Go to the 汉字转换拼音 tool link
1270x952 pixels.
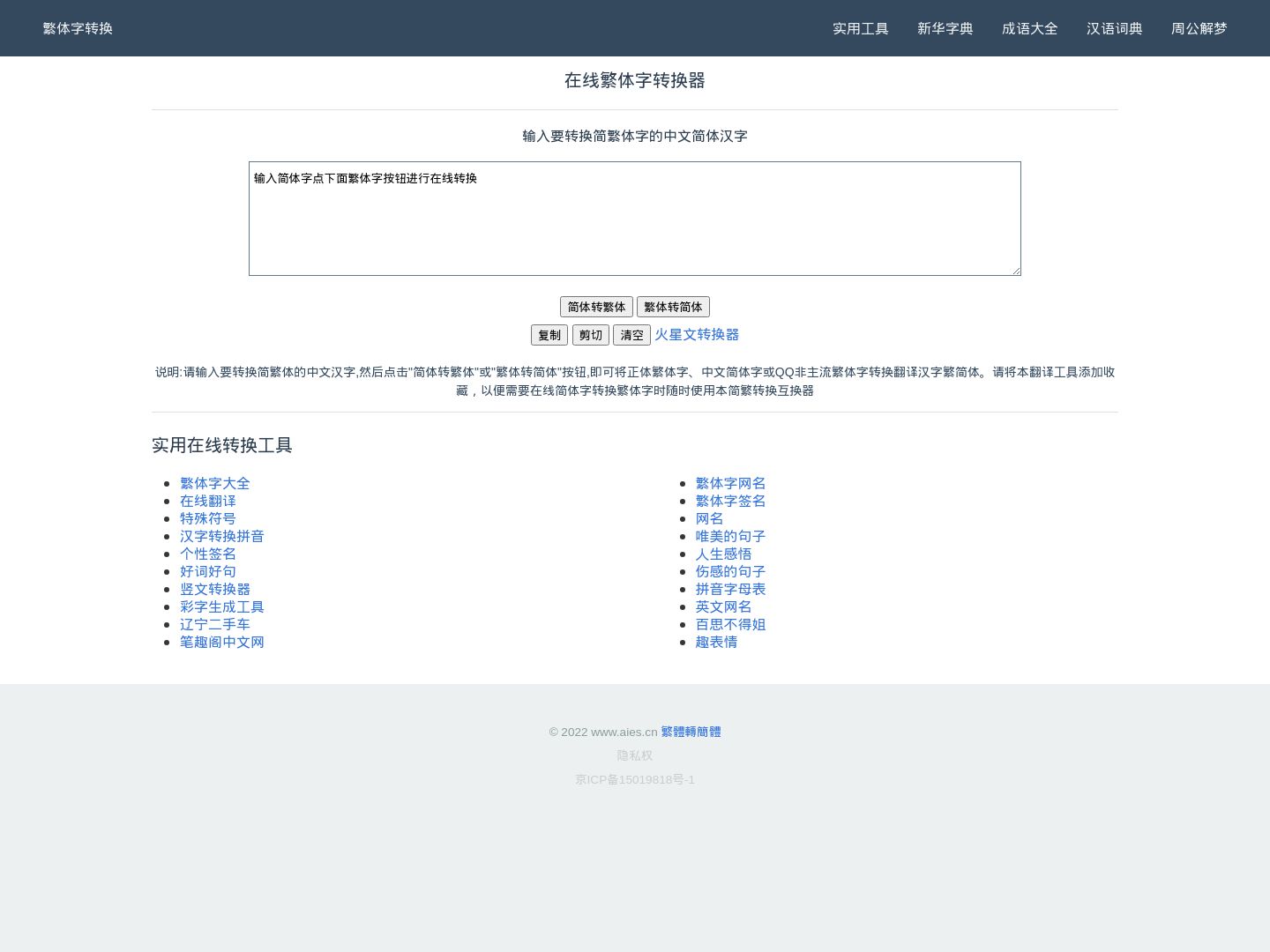coord(221,536)
